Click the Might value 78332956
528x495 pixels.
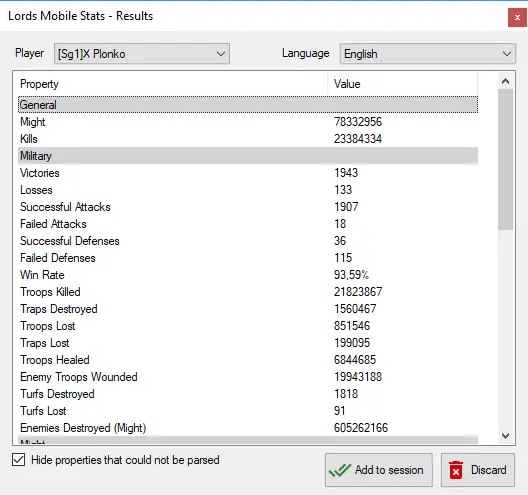(x=358, y=122)
